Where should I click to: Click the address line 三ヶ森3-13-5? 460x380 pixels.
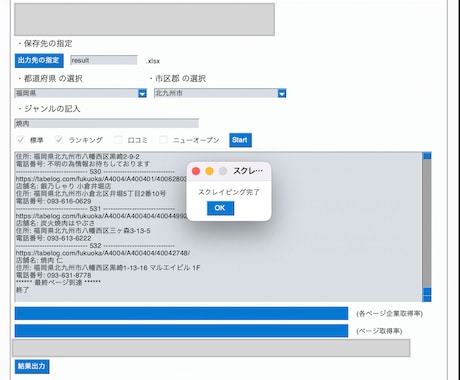pos(83,231)
